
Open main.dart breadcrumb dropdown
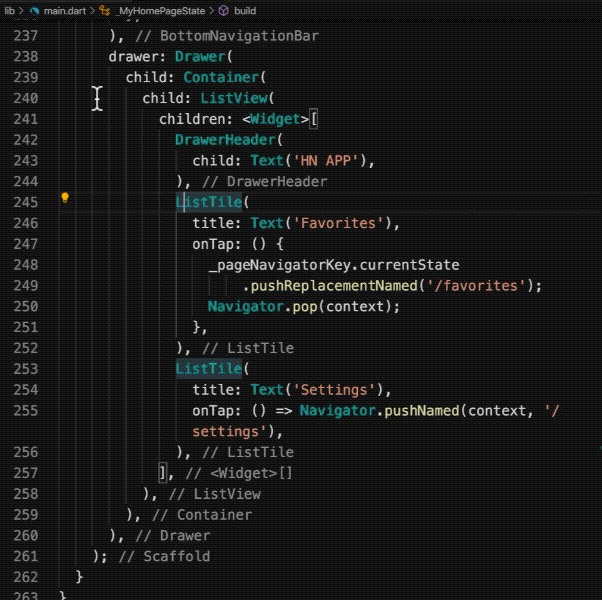click(x=64, y=11)
